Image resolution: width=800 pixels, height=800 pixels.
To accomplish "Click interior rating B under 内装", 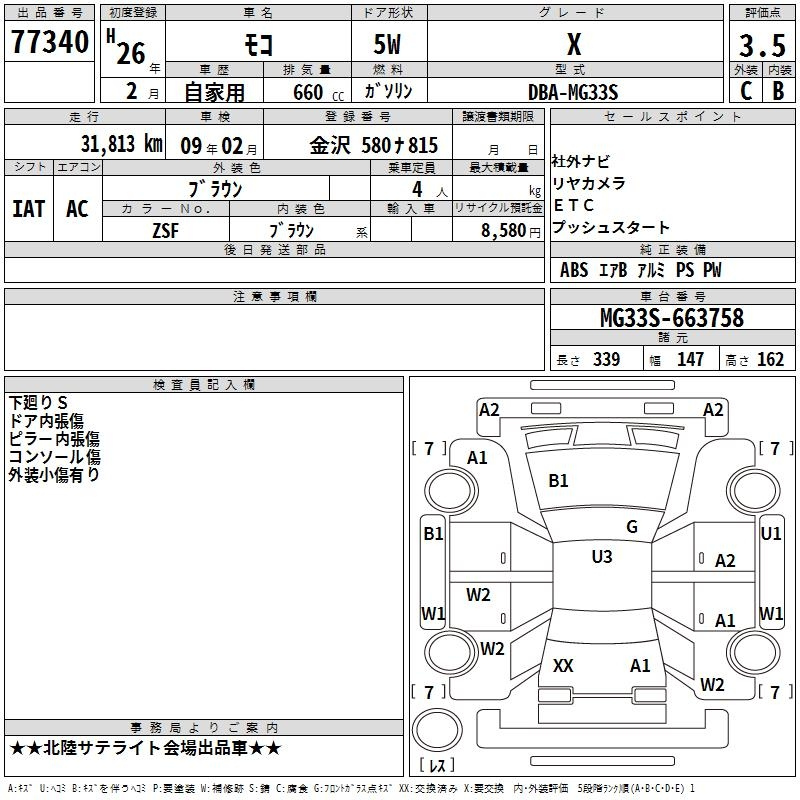I will click(x=778, y=91).
